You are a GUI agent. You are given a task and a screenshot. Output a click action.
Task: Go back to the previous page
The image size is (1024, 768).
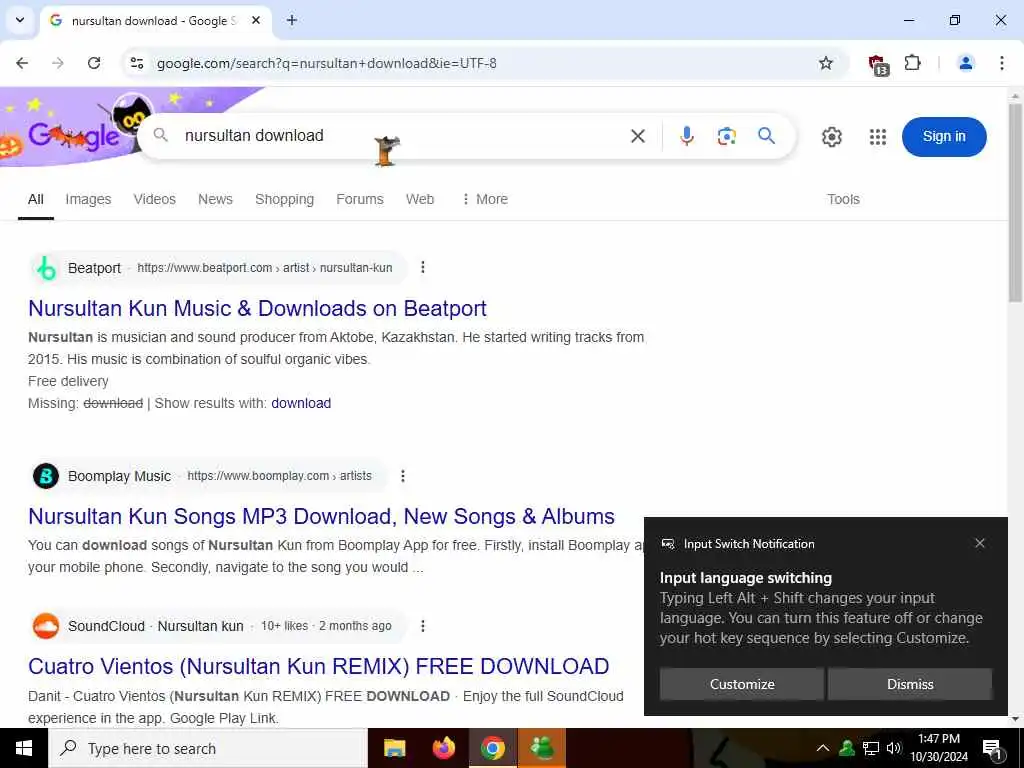coord(22,63)
